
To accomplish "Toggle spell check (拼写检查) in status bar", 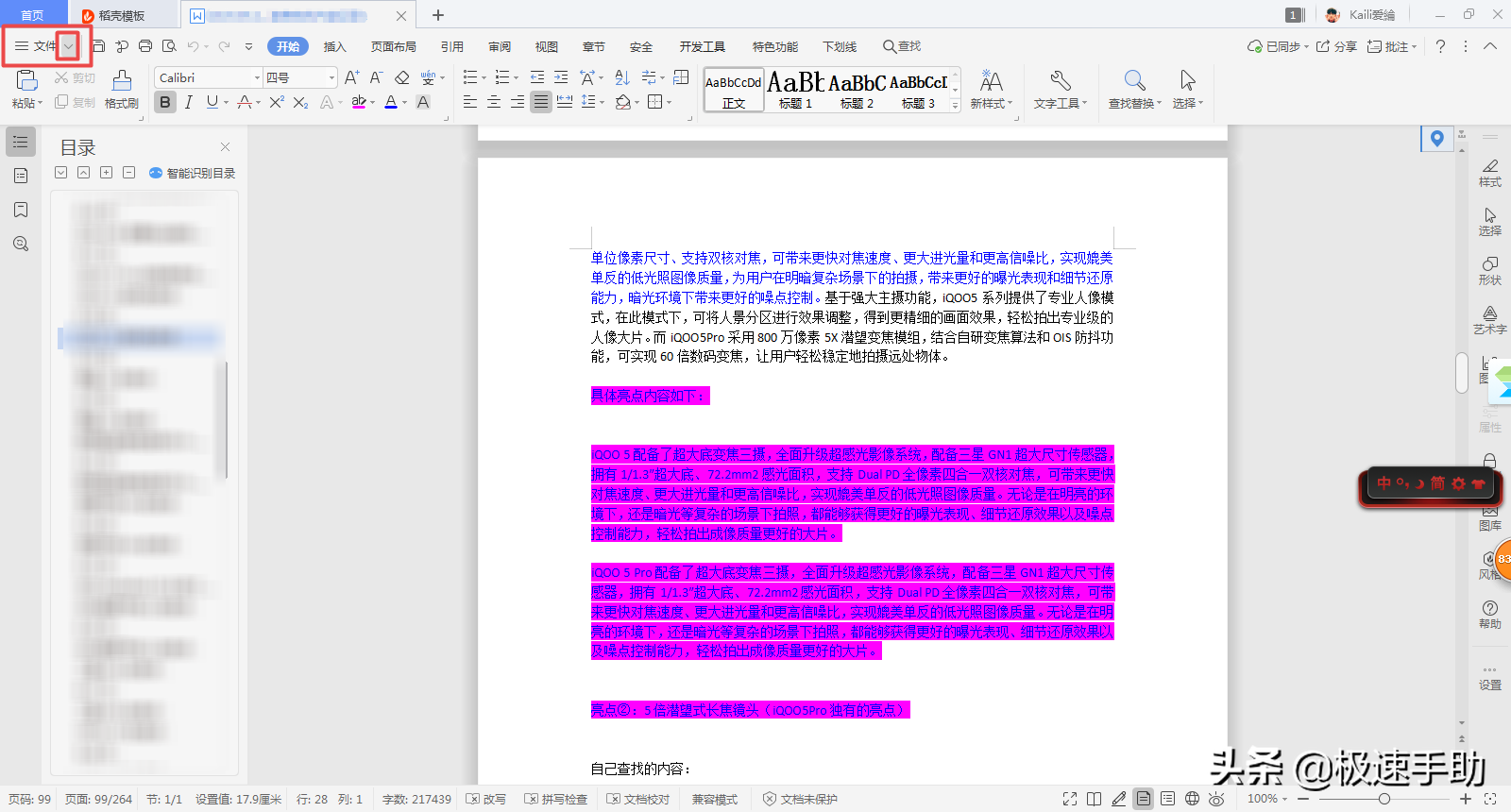I will [x=556, y=799].
